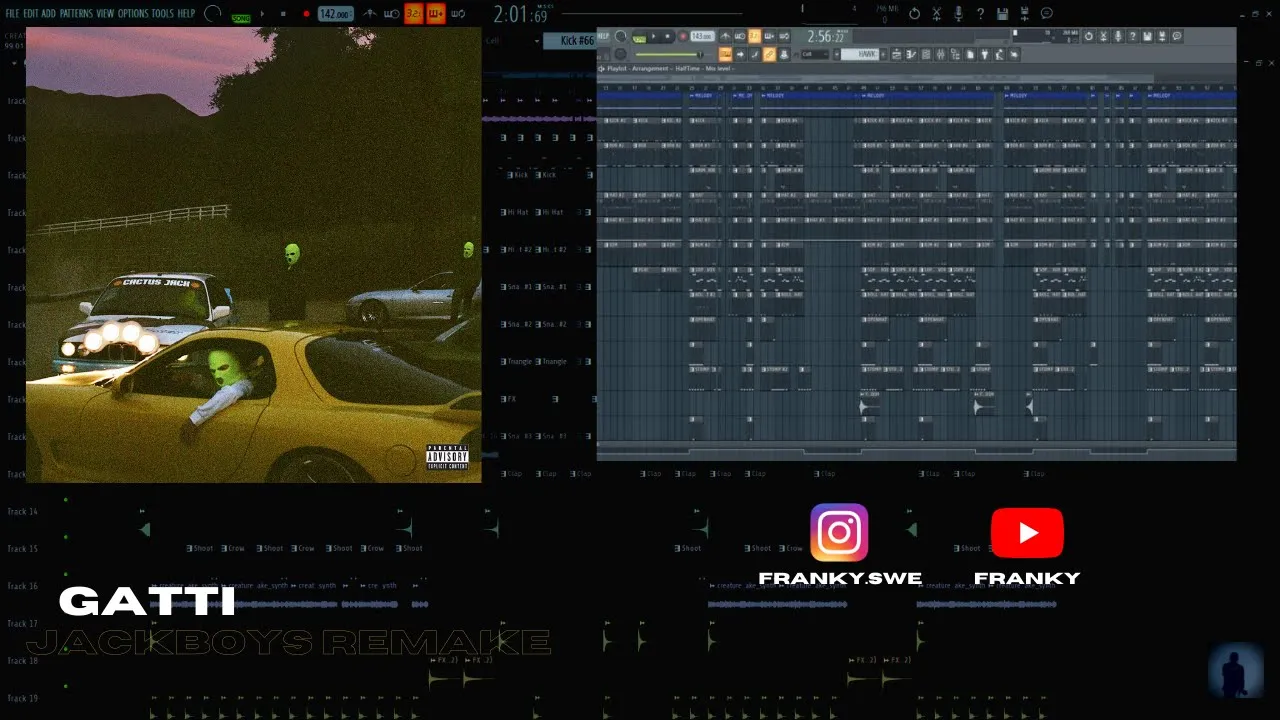Screen dimensions: 1280x720
Task: Select the Track 14 label in playlist
Action: pos(22,511)
